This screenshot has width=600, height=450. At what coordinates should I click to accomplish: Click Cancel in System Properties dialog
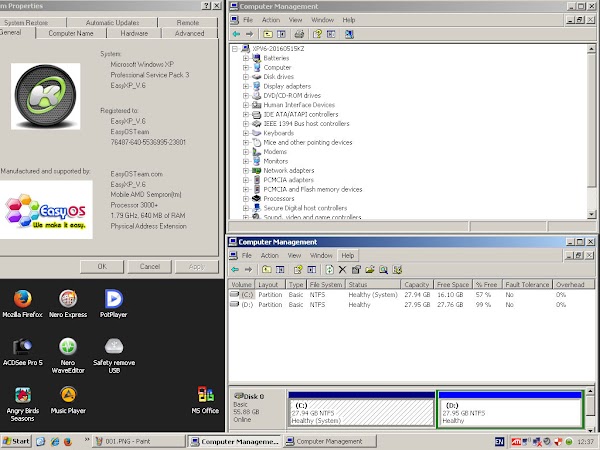click(x=149, y=266)
